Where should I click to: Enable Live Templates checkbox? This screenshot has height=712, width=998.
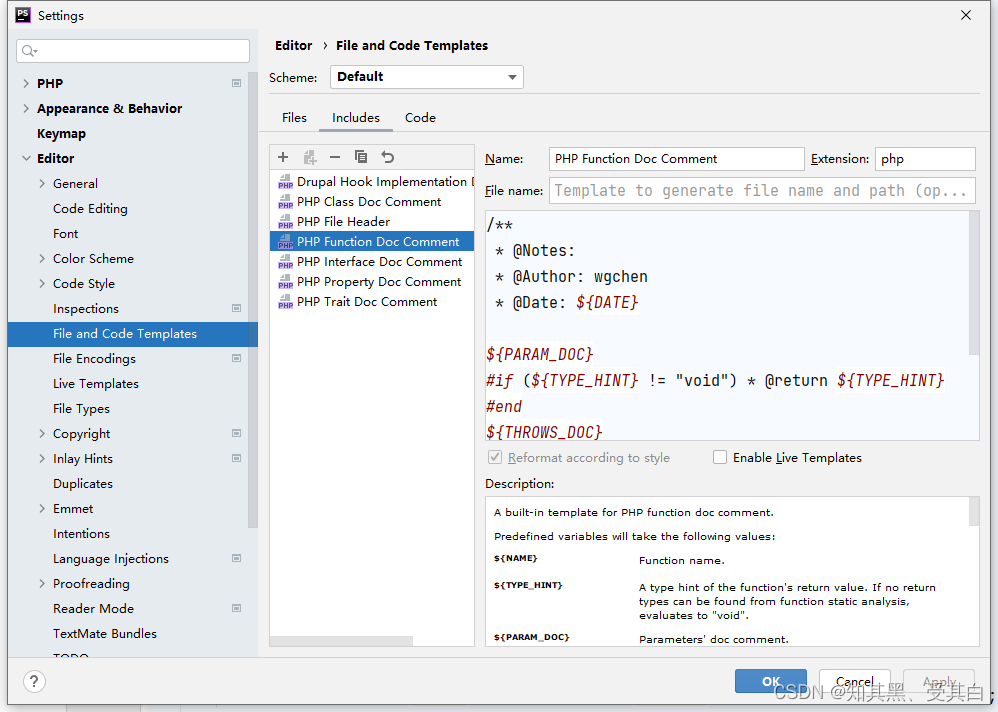pyautogui.click(x=720, y=457)
